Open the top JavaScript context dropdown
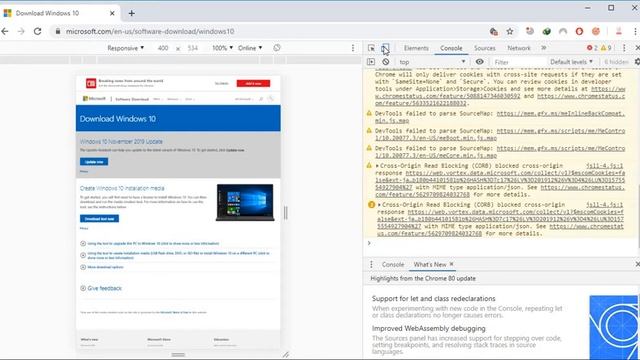The image size is (640, 360). coord(432,62)
